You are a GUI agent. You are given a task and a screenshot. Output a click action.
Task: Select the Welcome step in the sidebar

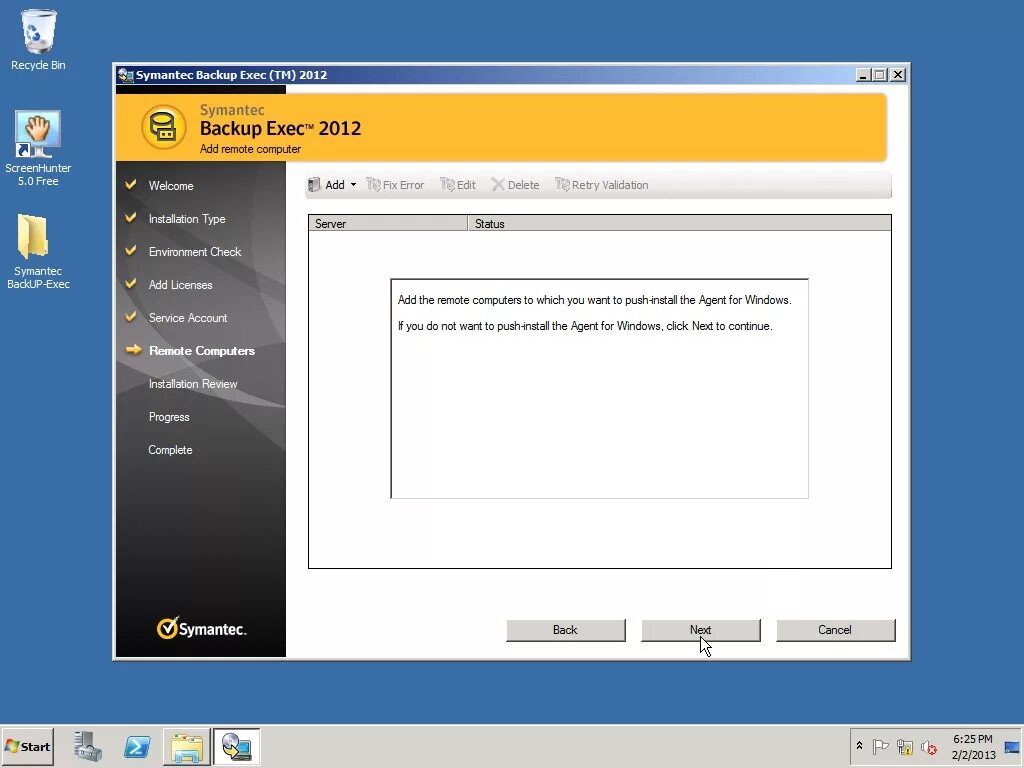coord(170,185)
